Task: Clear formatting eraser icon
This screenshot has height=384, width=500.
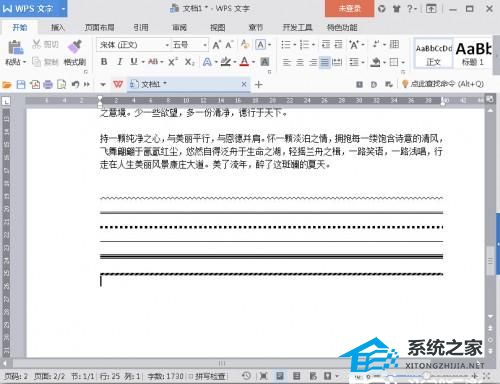Action: coord(245,44)
